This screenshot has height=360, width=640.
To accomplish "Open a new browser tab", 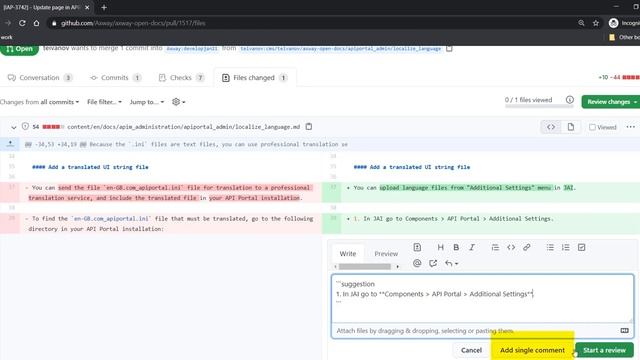I will point(104,7).
